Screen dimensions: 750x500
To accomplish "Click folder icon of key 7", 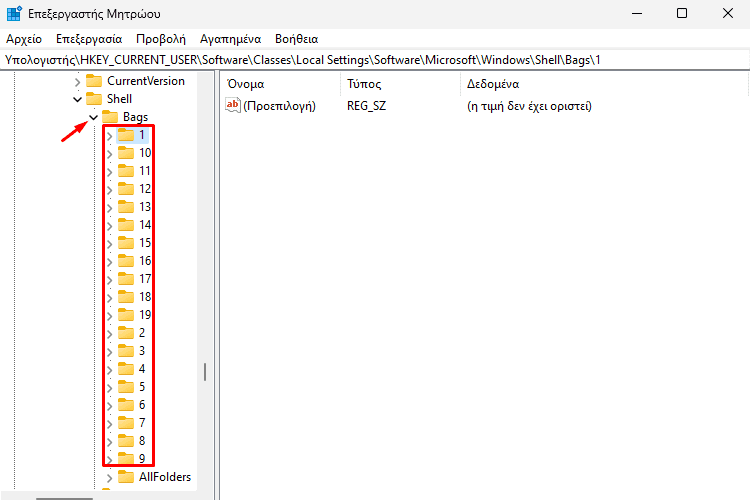I will tap(126, 422).
